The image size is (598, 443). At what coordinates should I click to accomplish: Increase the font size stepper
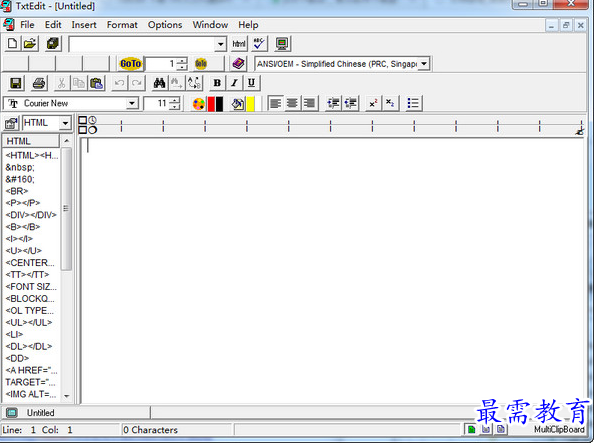click(174, 100)
